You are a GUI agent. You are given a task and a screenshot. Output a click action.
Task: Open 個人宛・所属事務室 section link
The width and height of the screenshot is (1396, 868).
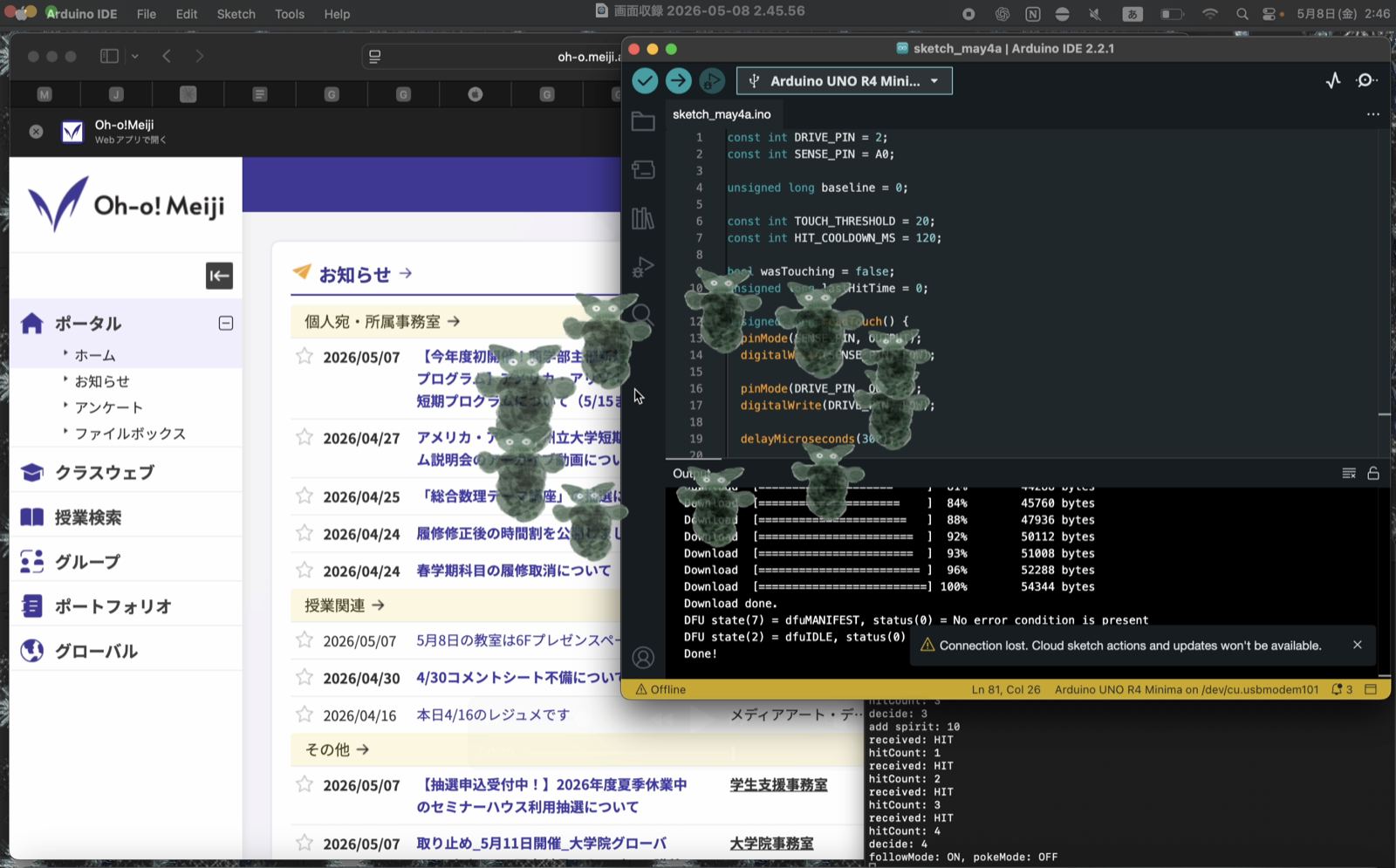click(381, 322)
